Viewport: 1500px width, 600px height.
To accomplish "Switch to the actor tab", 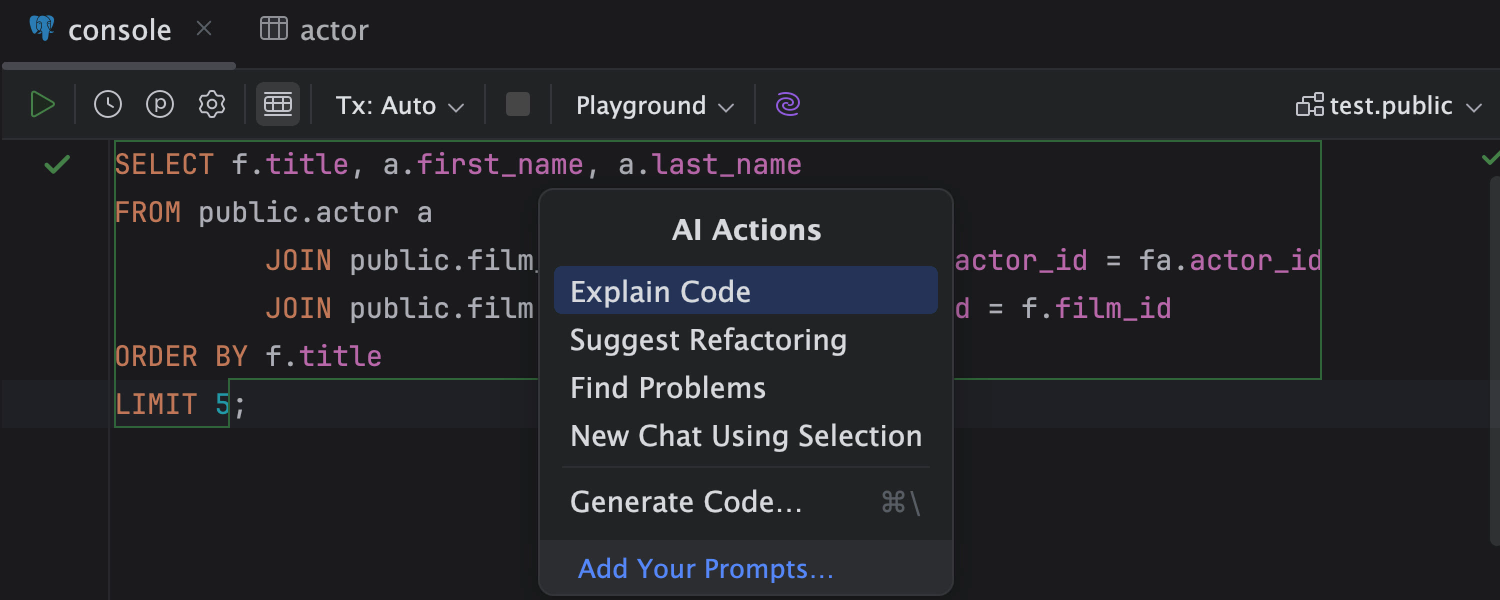I will tap(334, 31).
